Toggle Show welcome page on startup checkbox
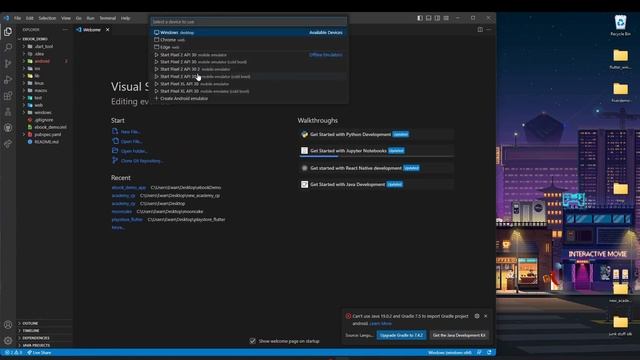Viewport: 640px width, 360px height. (253, 341)
